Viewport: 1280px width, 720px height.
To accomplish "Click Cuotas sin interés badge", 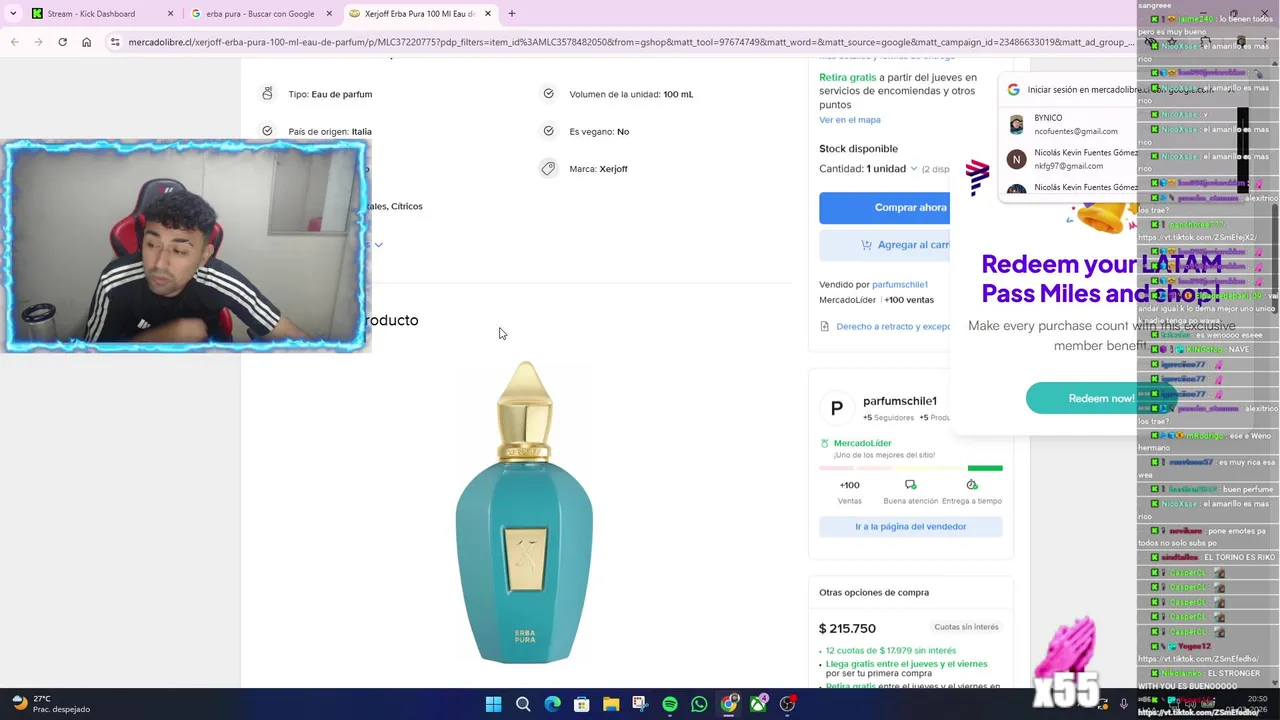I will tap(966, 627).
